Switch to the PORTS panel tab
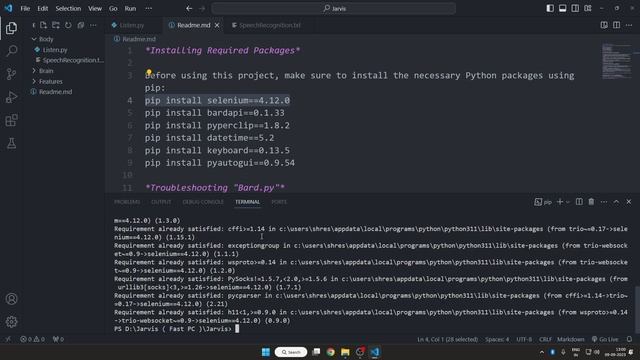640x360 pixels. coord(279,202)
